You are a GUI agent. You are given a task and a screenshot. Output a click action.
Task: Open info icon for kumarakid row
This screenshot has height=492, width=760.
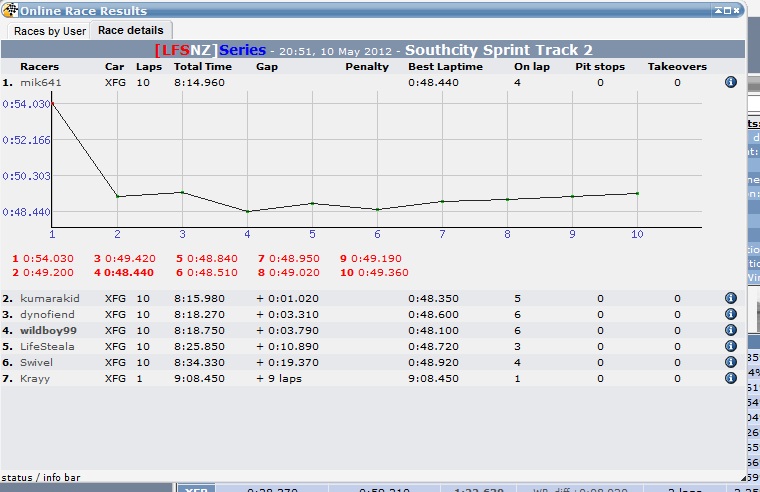point(730,298)
